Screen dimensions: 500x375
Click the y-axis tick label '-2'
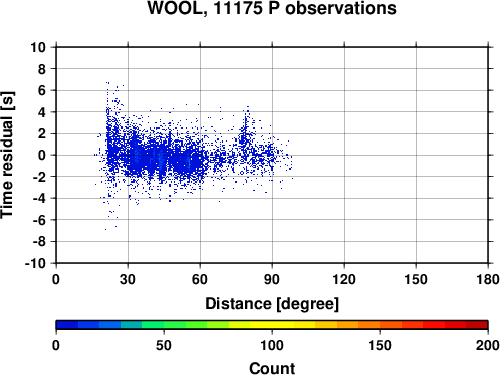click(x=39, y=177)
